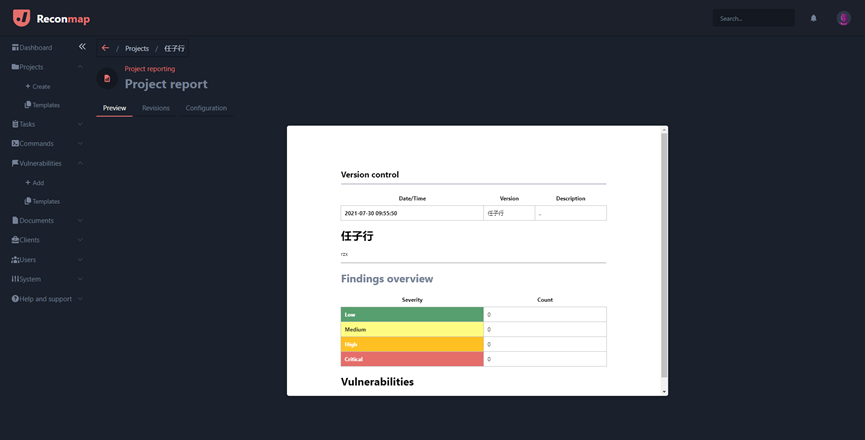Switch to the Configuration tab
865x440 pixels.
coord(206,108)
